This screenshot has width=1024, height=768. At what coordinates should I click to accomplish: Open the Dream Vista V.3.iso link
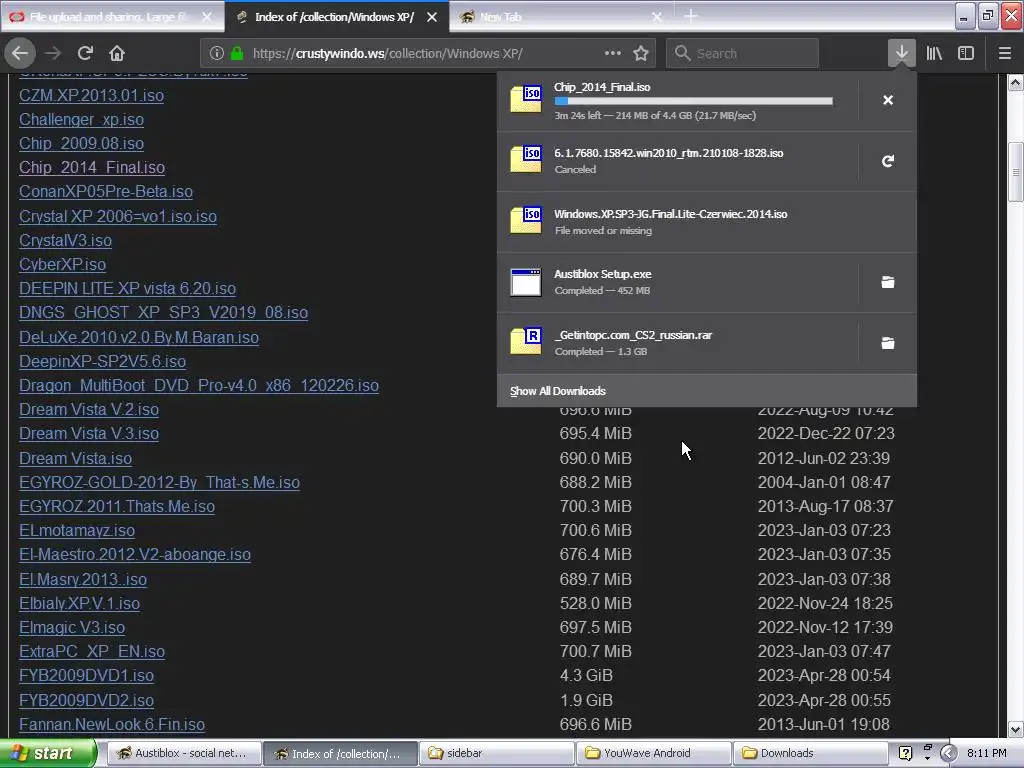89,434
